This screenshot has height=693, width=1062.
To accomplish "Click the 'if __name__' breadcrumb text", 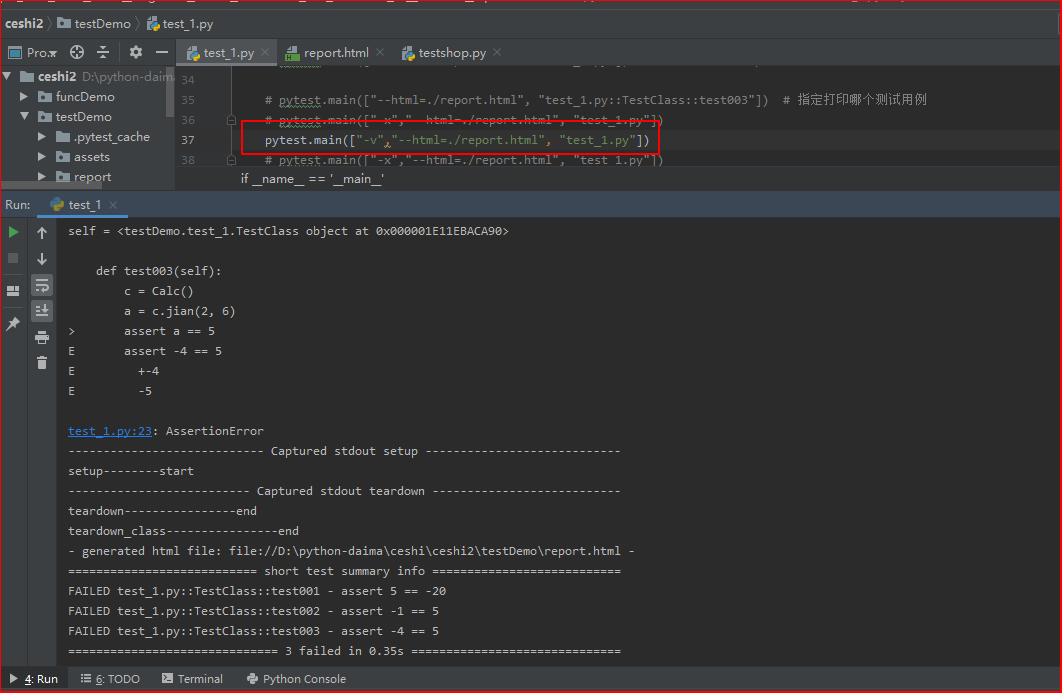I will [312, 179].
